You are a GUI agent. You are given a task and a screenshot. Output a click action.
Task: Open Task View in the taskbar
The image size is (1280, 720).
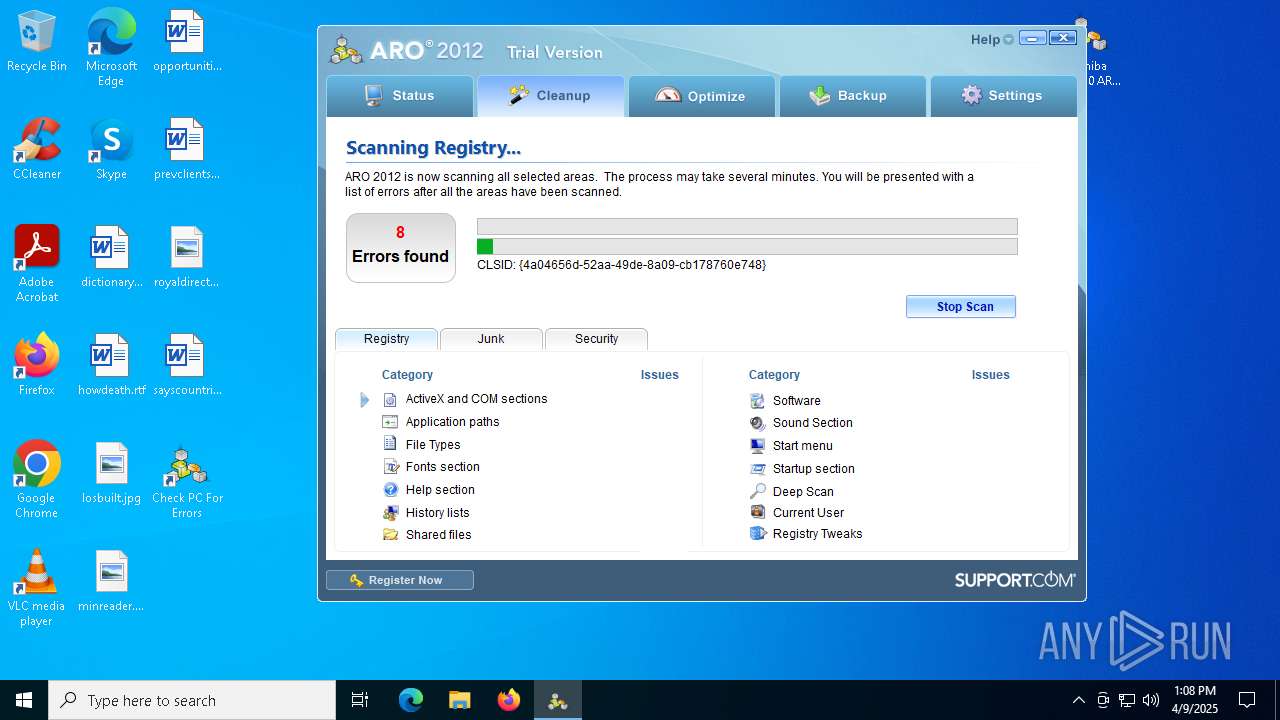(360, 700)
